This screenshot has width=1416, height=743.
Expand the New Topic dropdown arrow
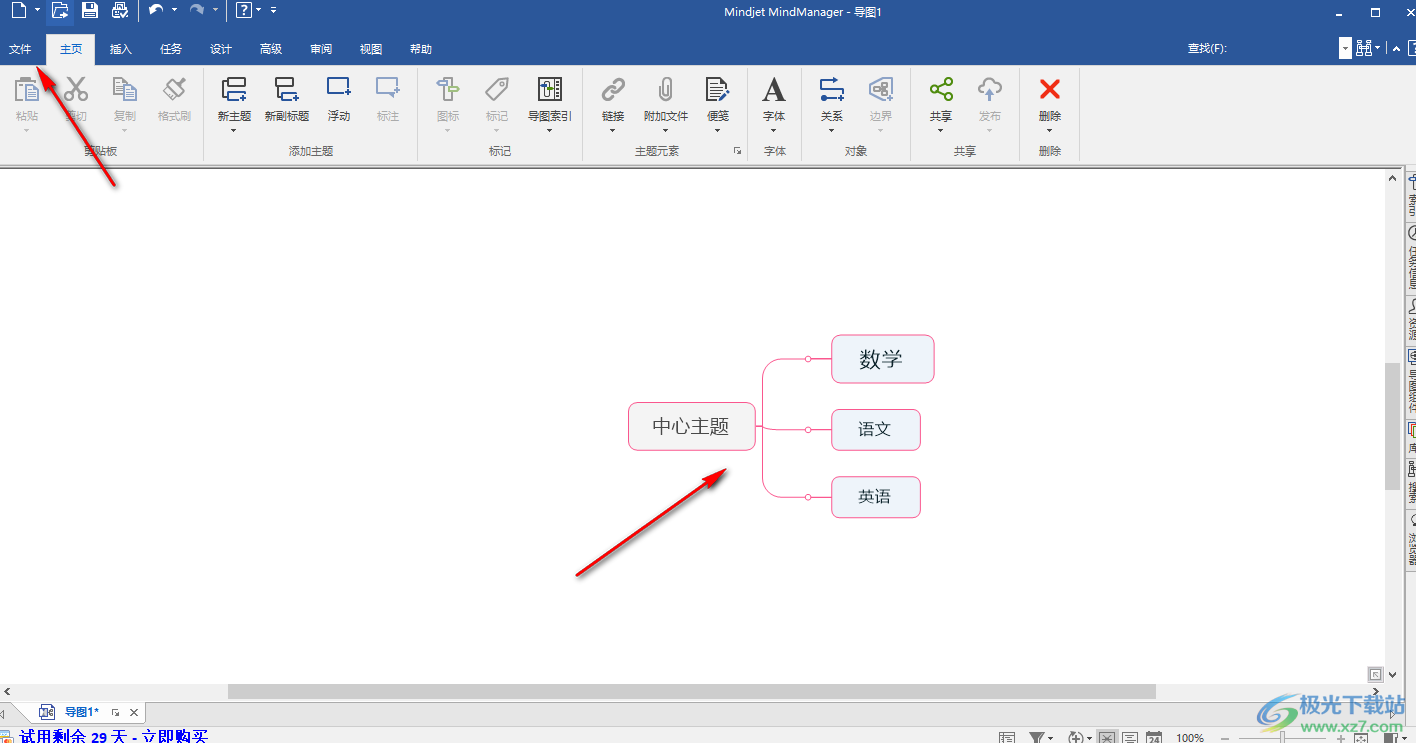pos(234,130)
